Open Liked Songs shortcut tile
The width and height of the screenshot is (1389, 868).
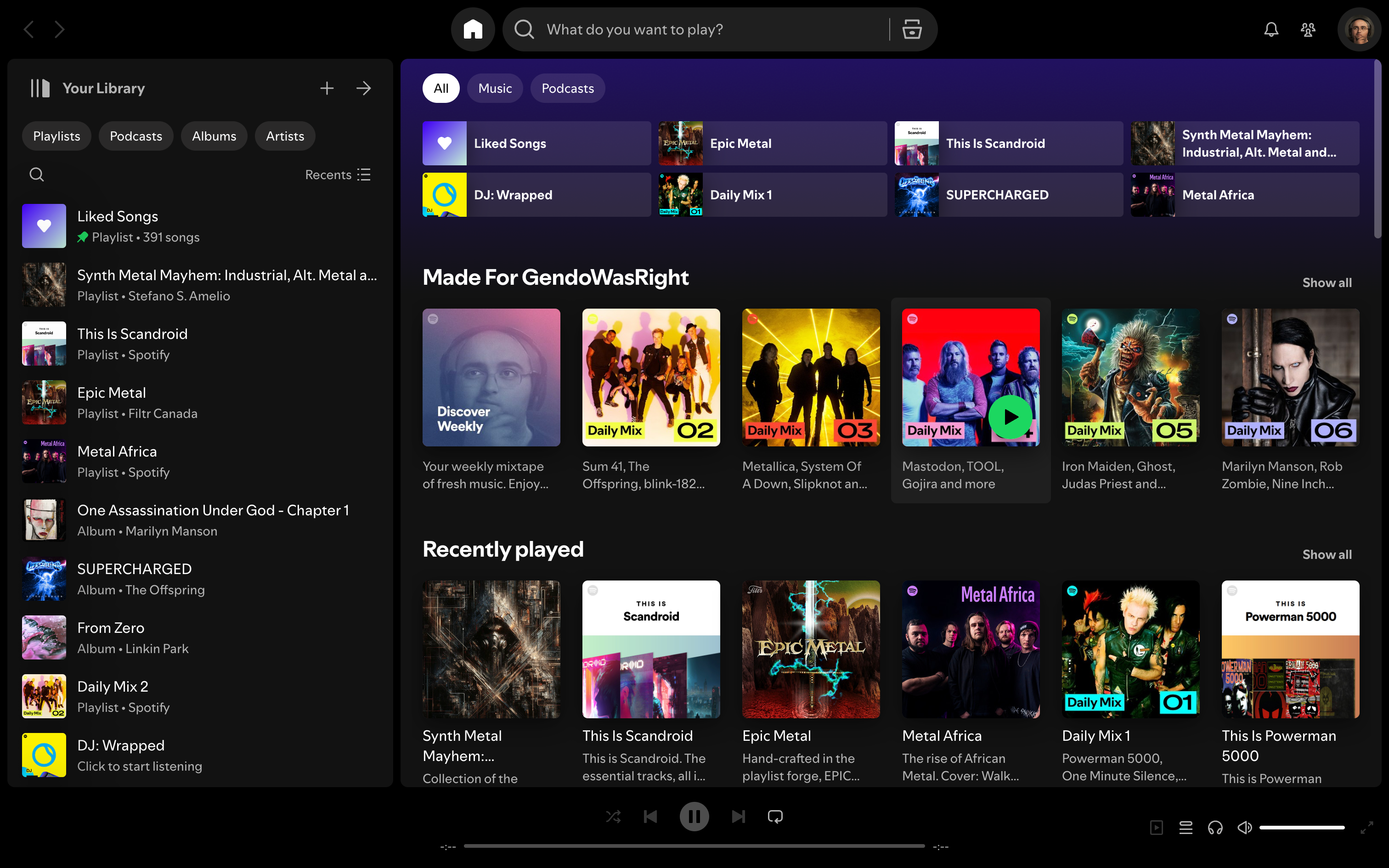536,143
